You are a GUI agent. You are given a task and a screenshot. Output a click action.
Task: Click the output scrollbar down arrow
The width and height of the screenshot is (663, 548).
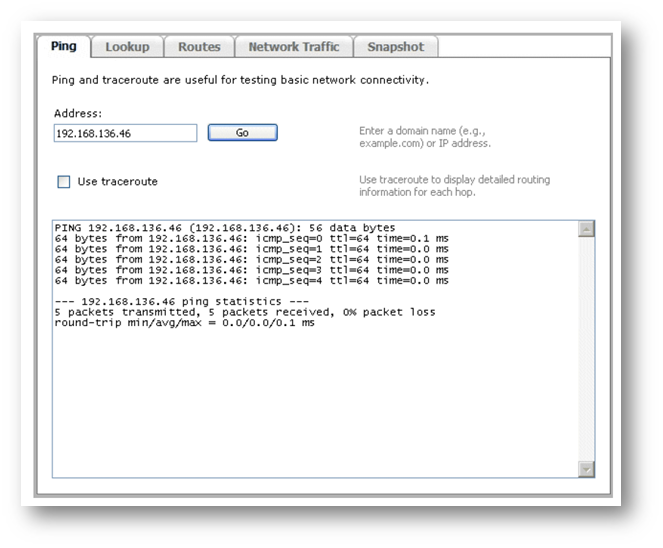pyautogui.click(x=586, y=469)
